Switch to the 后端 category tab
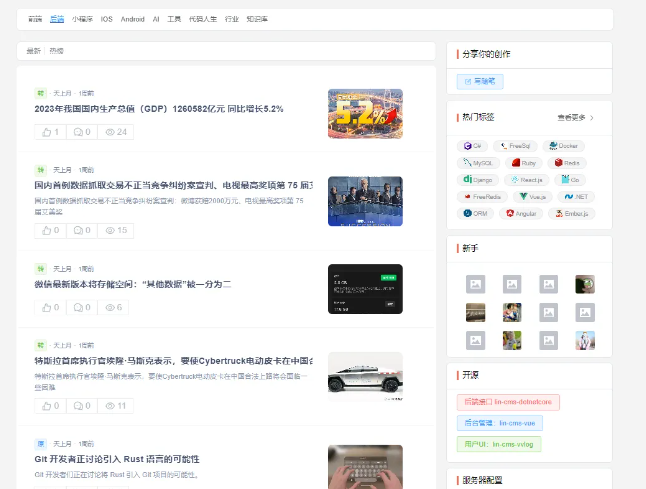This screenshot has height=489, width=646. [x=57, y=19]
